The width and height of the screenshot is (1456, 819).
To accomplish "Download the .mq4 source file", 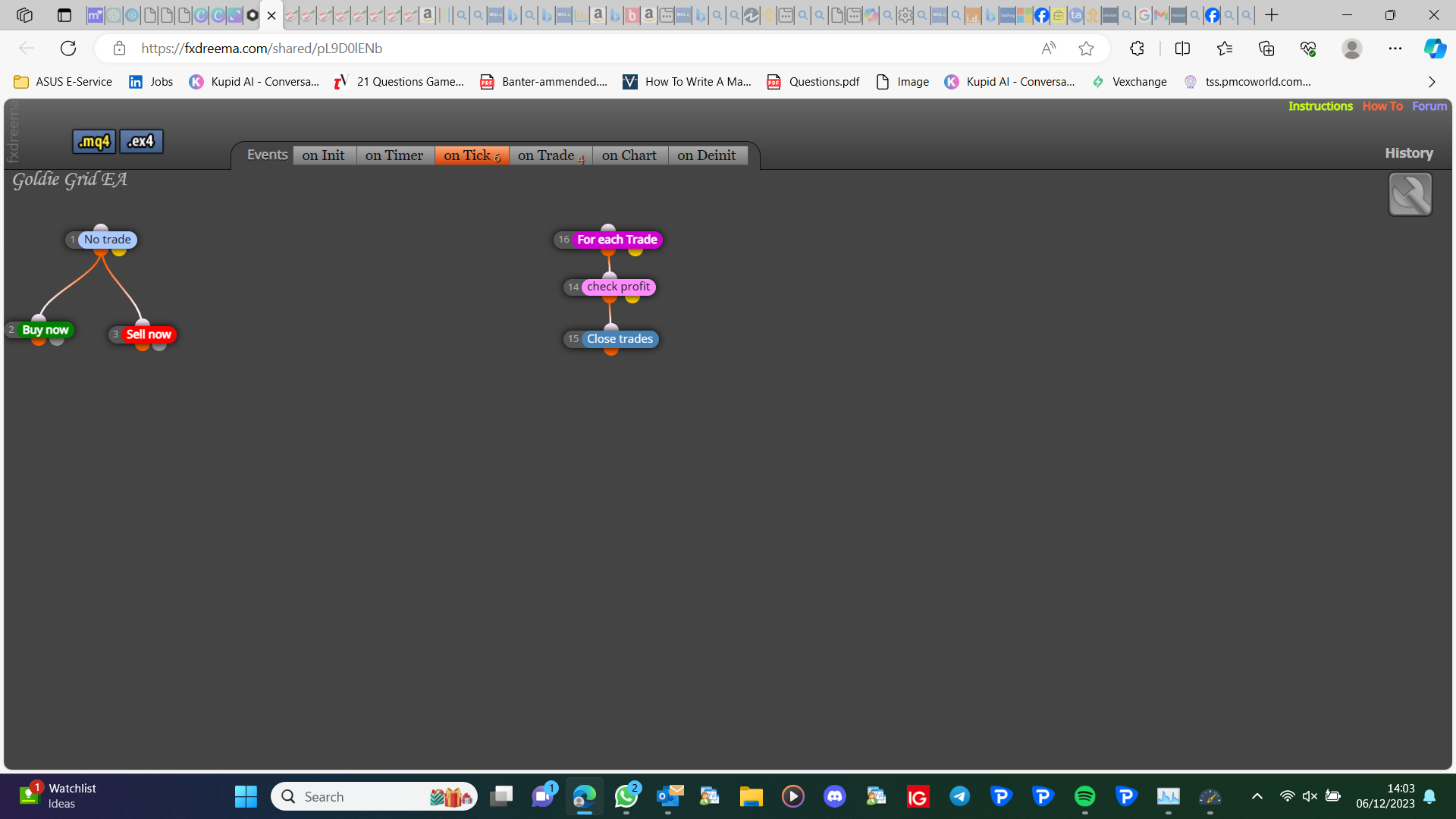I will [x=94, y=141].
